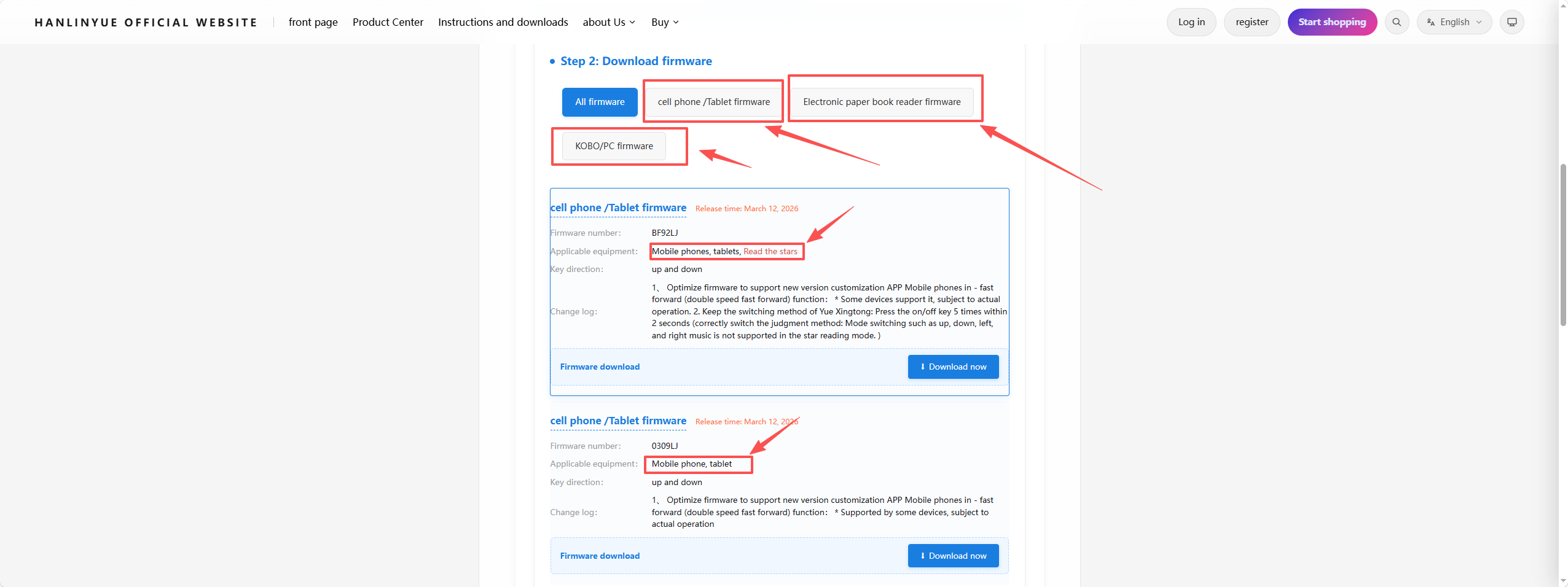Click the Log in button
Screen dimensions: 1568x587
coord(1191,22)
